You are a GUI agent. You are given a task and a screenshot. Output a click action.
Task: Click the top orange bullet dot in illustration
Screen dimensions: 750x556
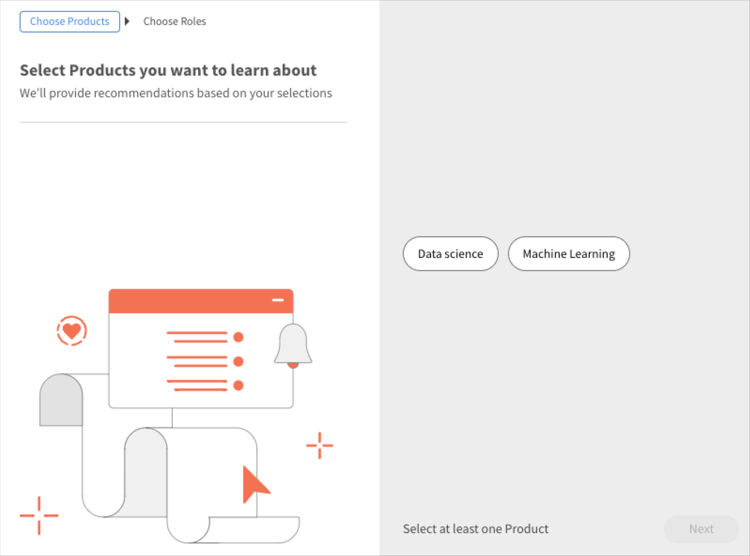pos(238,337)
